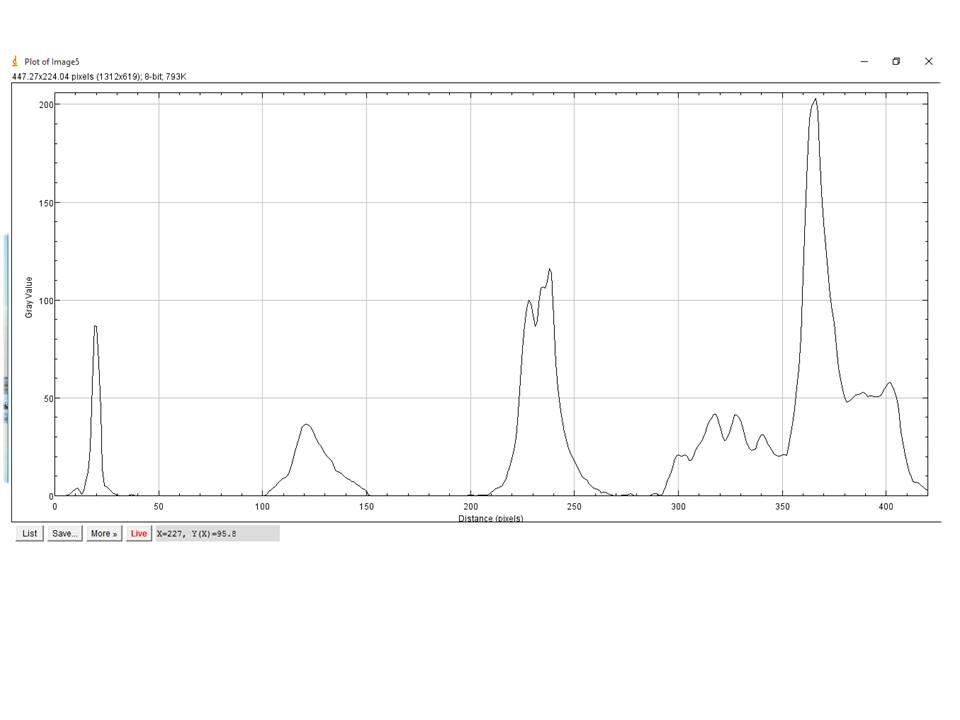Click the low broad peak near distance 120
This screenshot has height=720, width=960.
tap(306, 425)
